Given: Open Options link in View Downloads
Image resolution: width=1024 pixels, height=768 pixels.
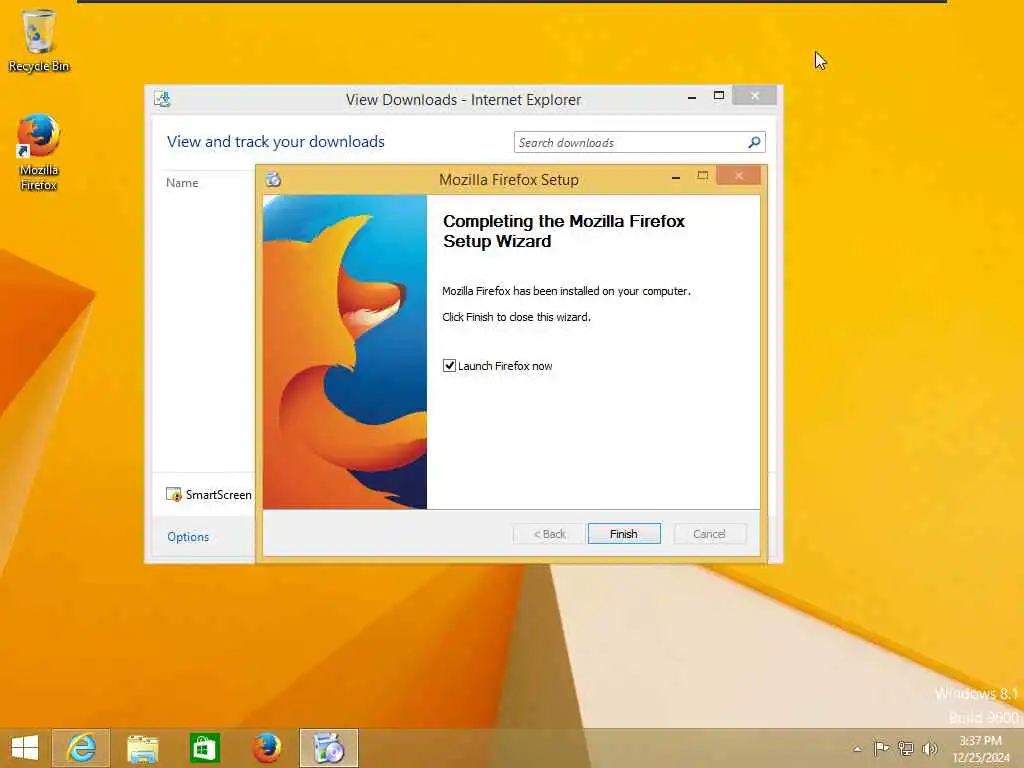Looking at the screenshot, I should click(x=188, y=536).
